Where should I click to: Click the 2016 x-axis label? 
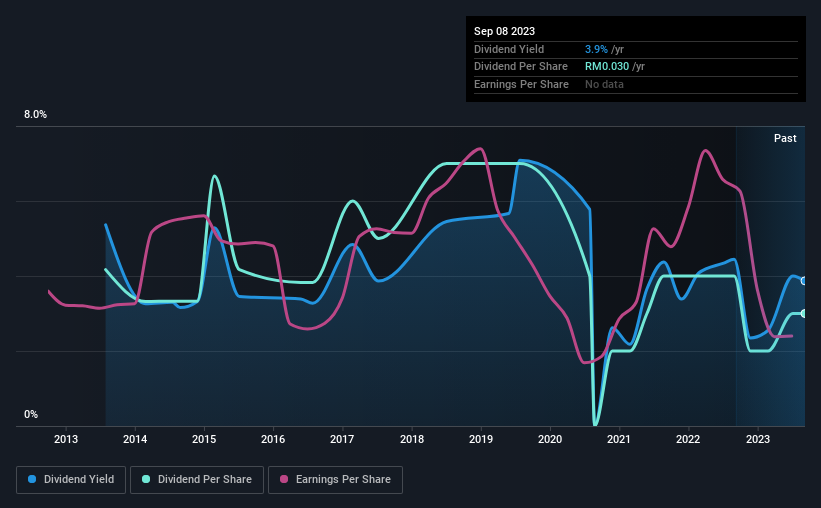pyautogui.click(x=273, y=439)
